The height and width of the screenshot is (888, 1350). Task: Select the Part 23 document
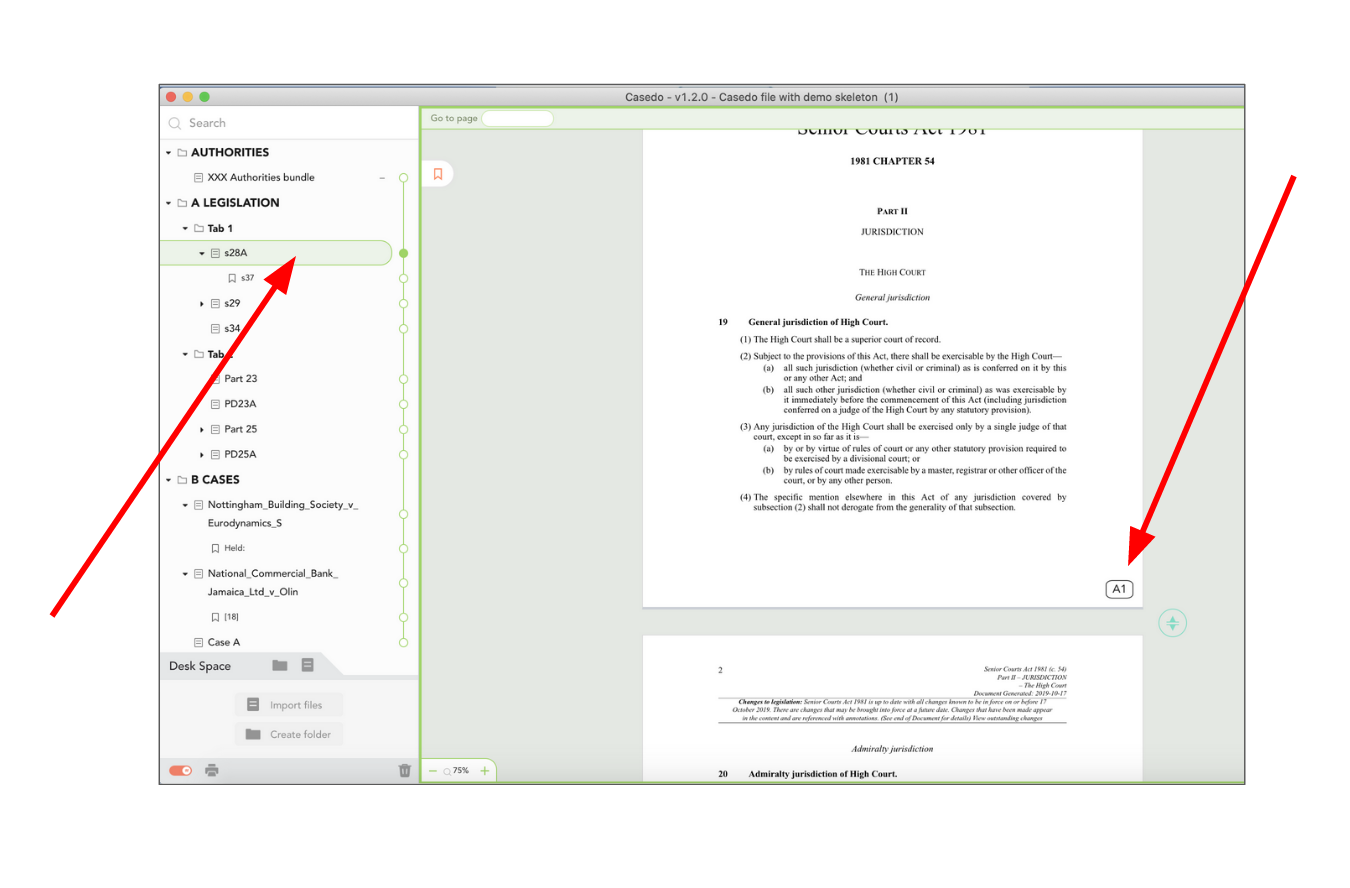click(x=241, y=379)
